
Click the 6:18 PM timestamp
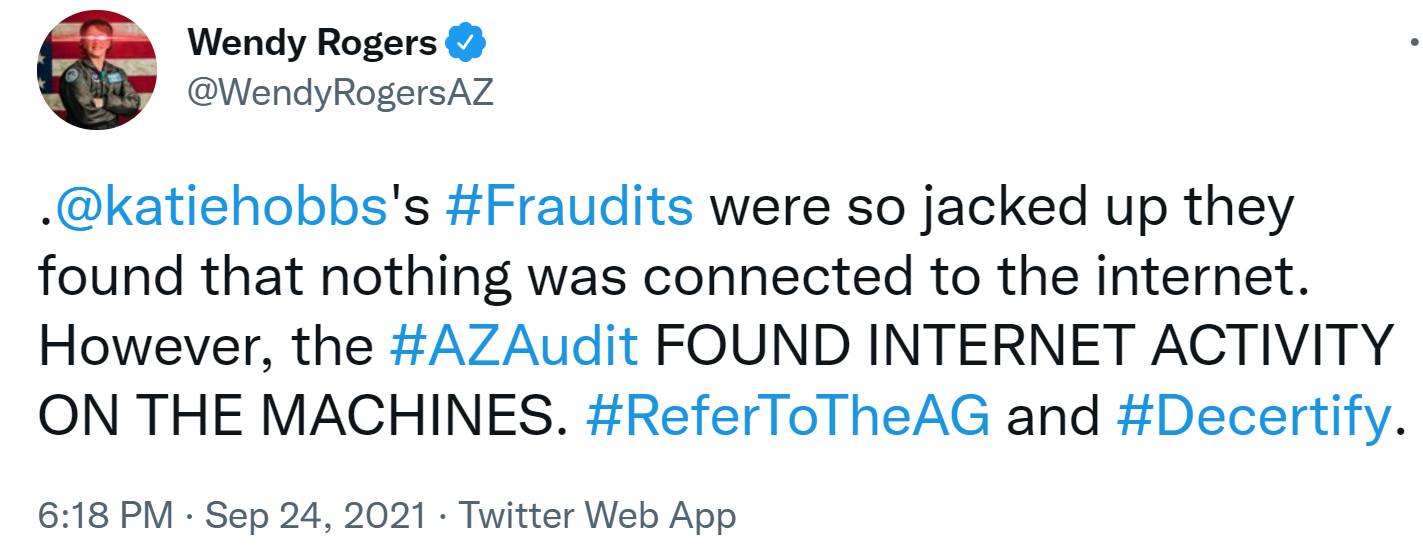[x=106, y=516]
